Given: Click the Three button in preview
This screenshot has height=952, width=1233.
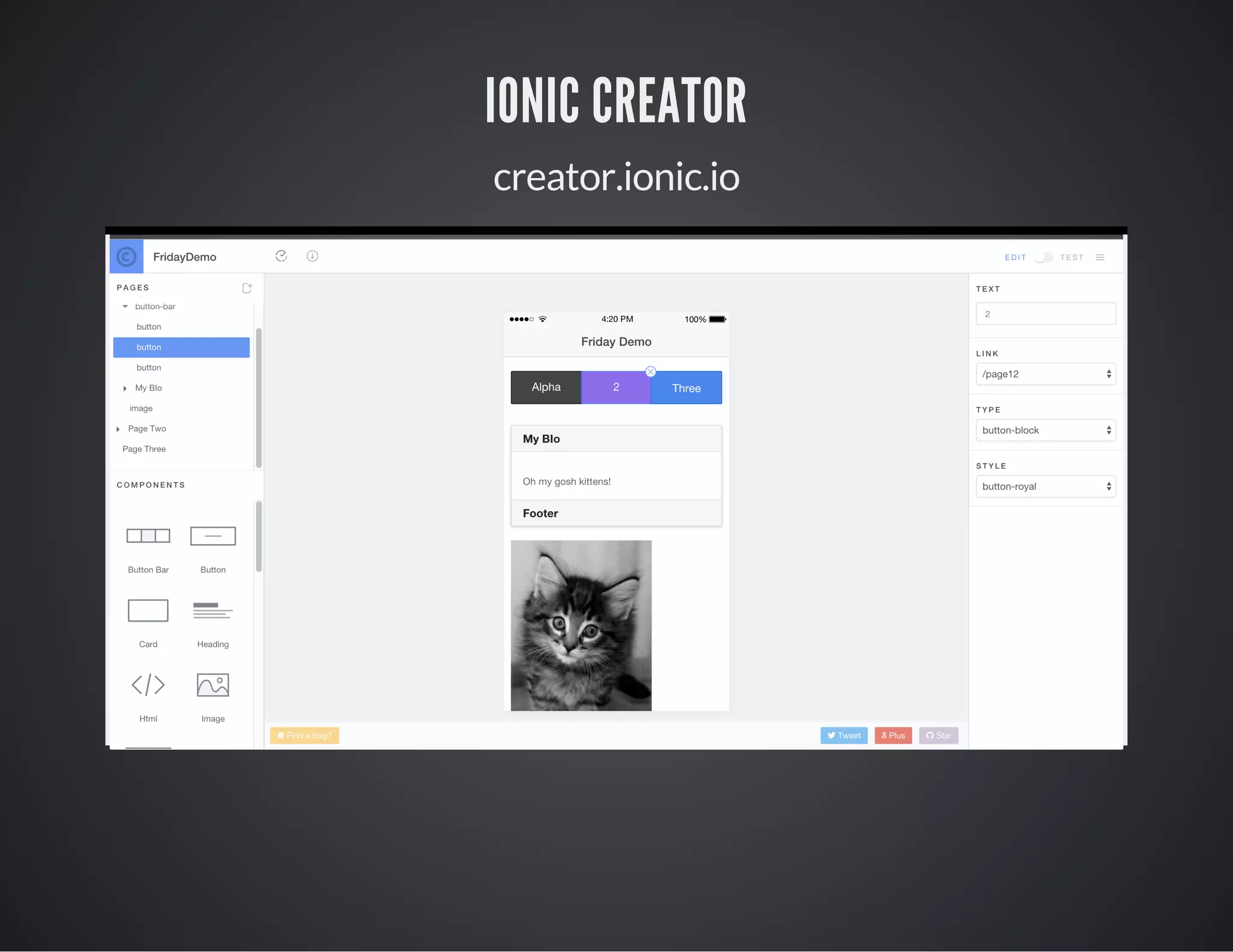Looking at the screenshot, I should [x=686, y=388].
